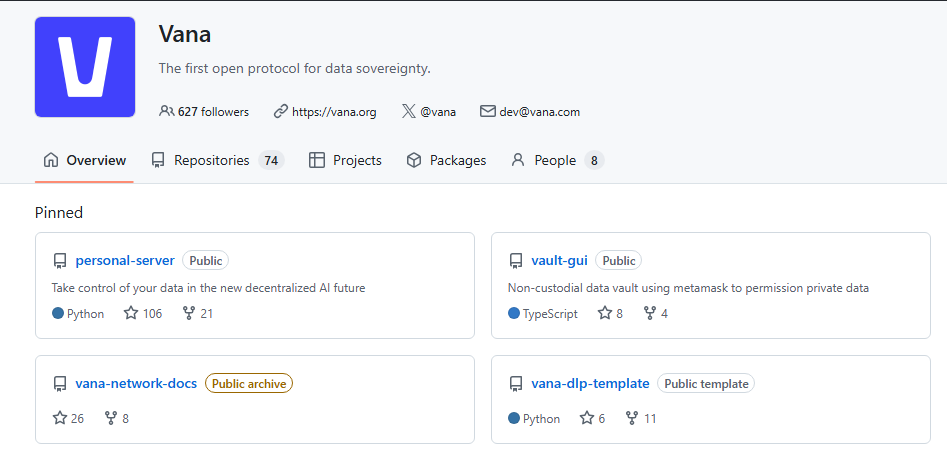
Task: View vault-gui's 8 stargazers
Action: click(x=611, y=314)
